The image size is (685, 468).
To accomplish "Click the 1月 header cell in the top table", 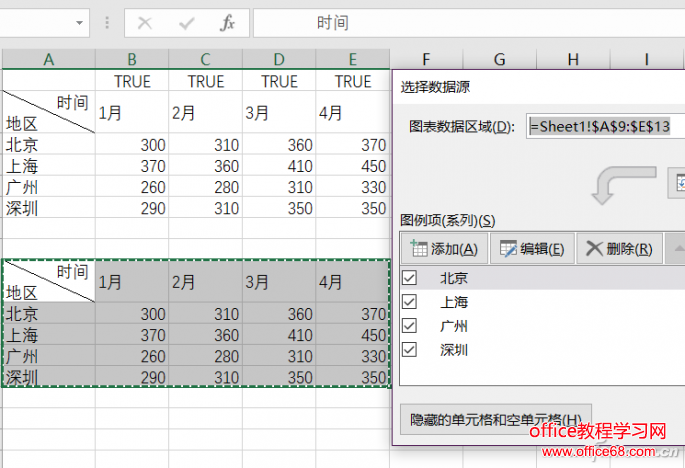I will 132,112.
